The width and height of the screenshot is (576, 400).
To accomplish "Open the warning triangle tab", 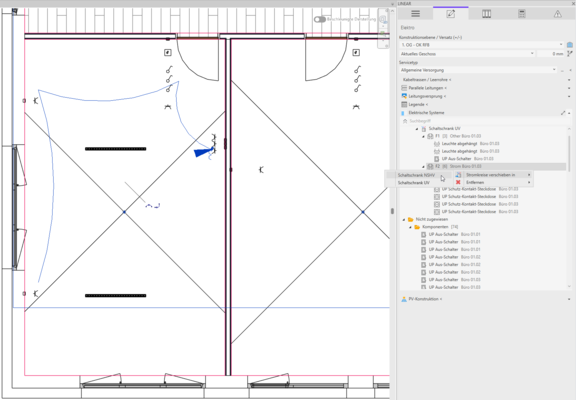I will coord(557,14).
